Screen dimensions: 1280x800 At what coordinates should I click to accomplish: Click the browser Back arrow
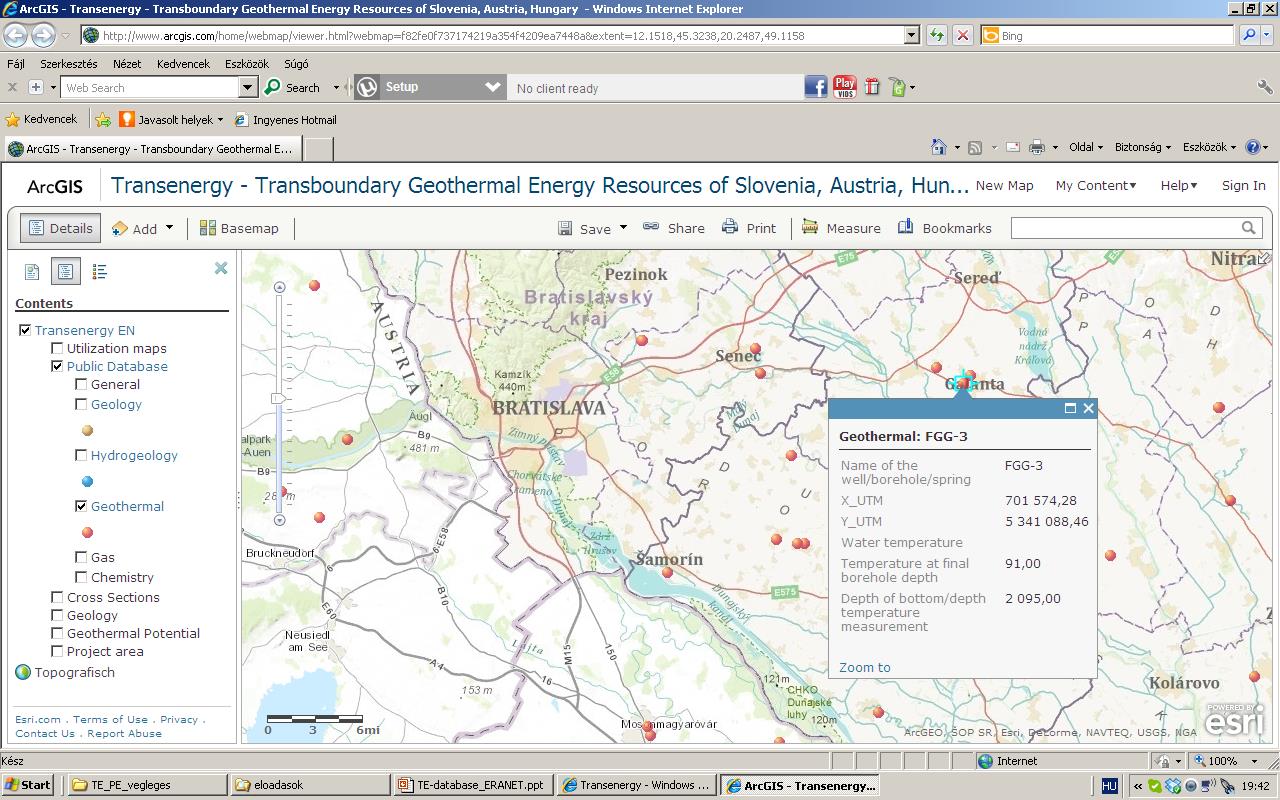[15, 35]
